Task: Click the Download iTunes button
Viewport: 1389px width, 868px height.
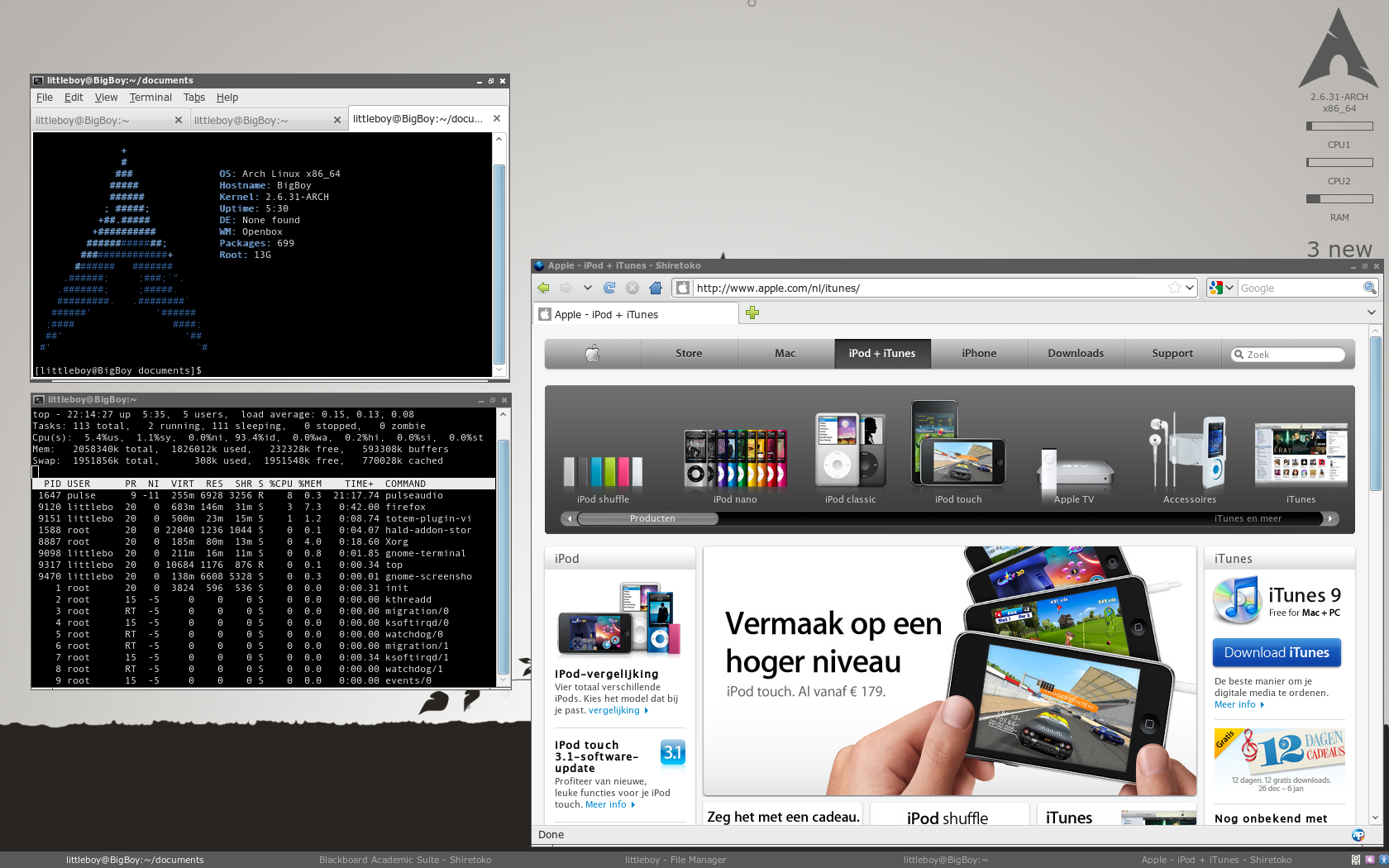Action: click(1277, 652)
